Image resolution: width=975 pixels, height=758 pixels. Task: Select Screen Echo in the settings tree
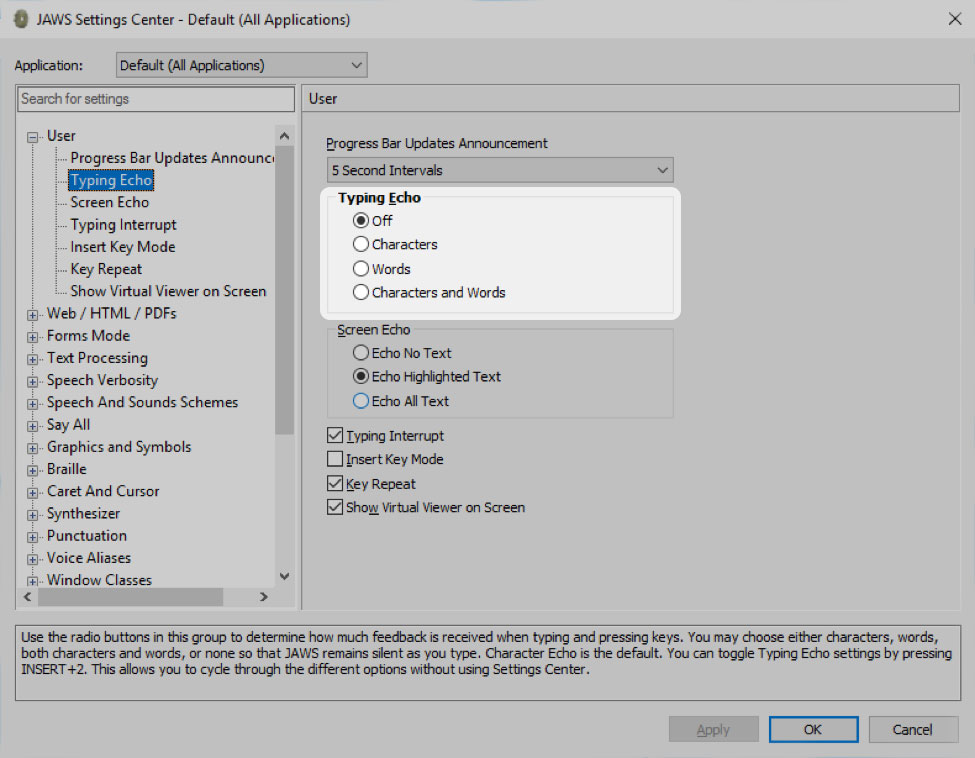coord(109,202)
